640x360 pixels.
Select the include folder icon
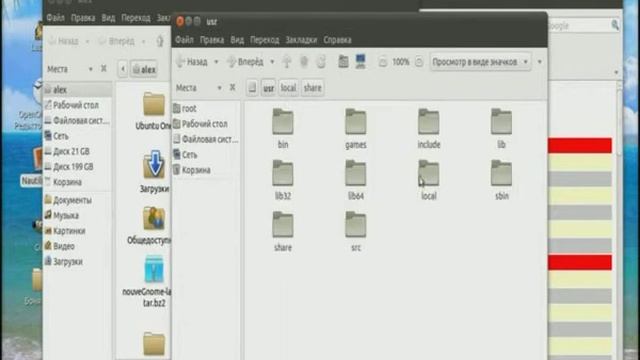(429, 122)
